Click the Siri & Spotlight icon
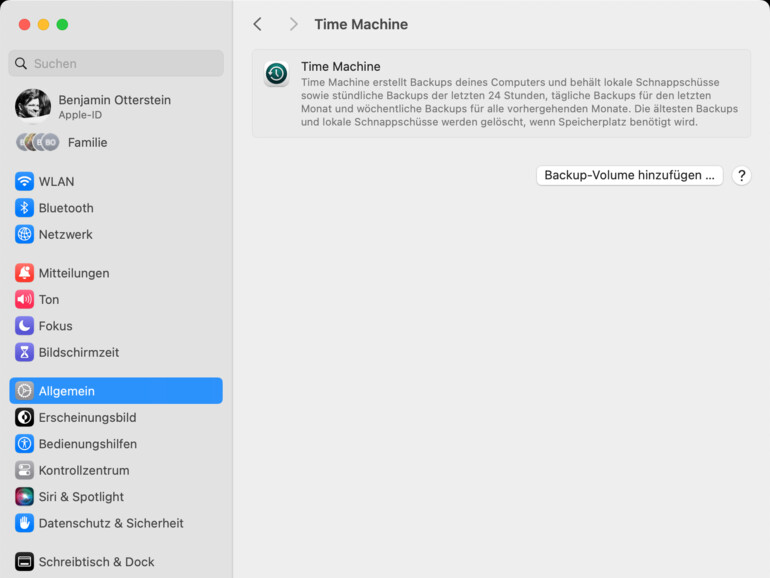 (x=24, y=496)
